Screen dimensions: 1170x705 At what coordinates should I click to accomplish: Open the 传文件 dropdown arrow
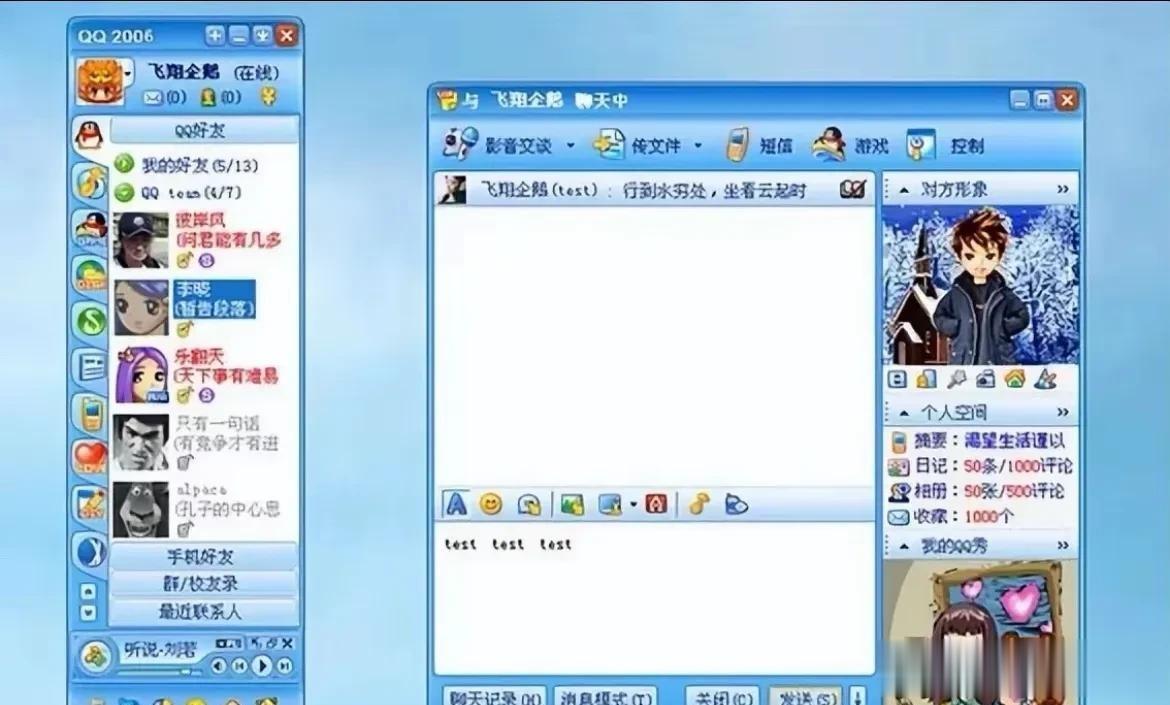(698, 145)
